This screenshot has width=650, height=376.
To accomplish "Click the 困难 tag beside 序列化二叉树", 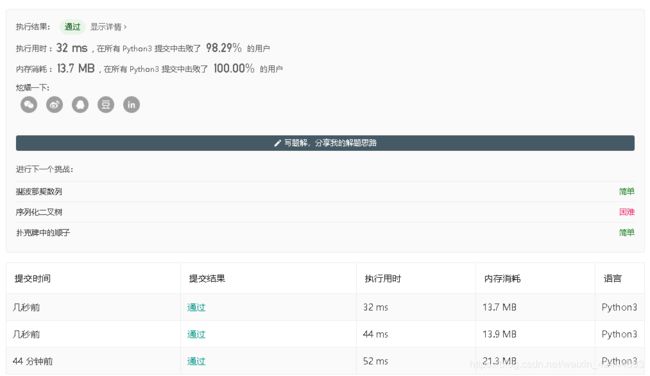I will point(627,212).
